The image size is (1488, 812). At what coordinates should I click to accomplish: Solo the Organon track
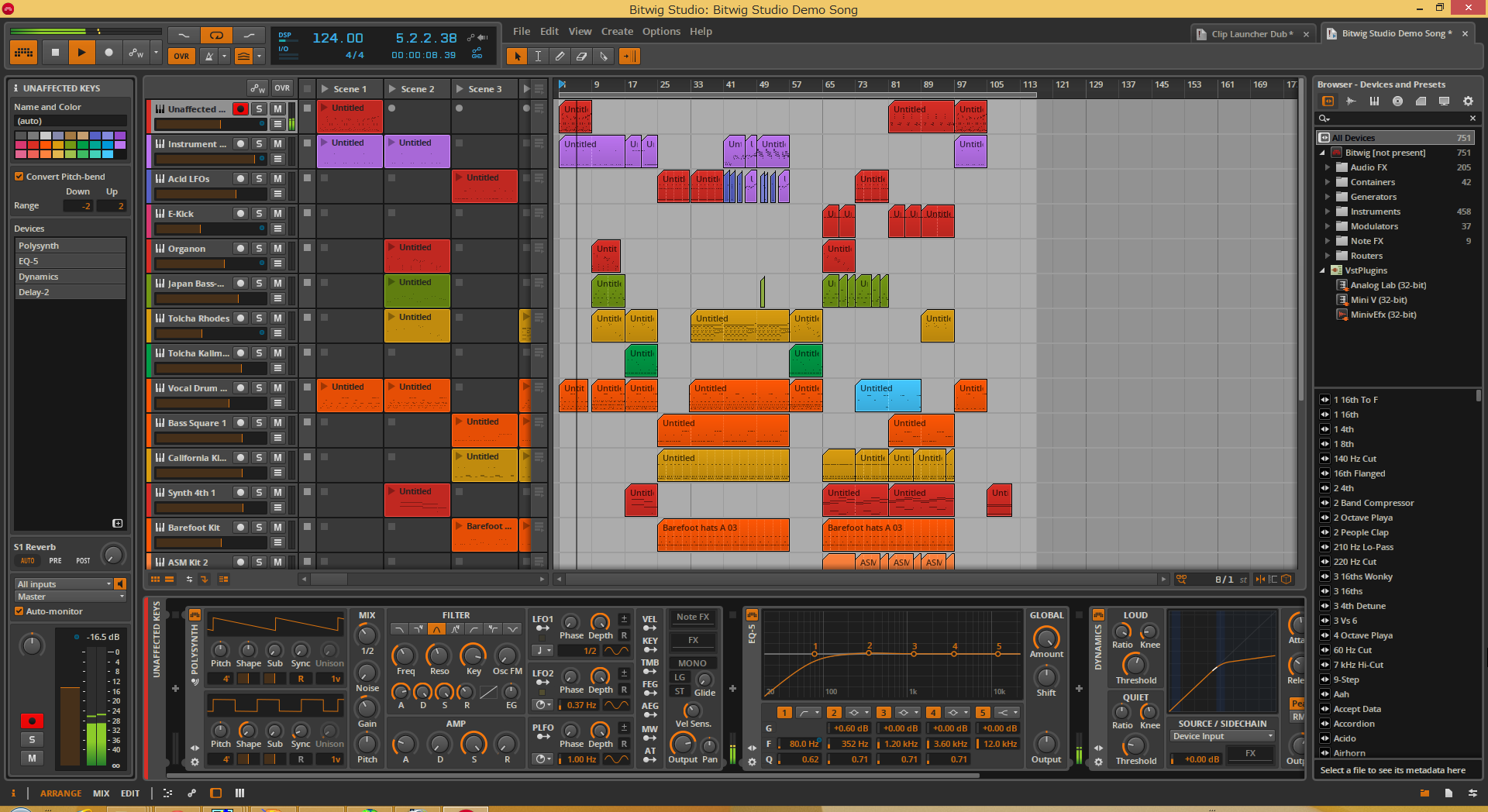coord(259,249)
